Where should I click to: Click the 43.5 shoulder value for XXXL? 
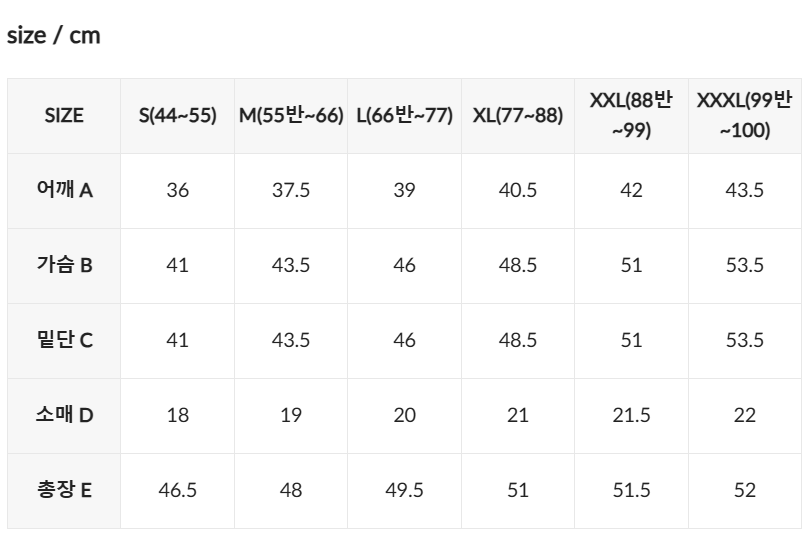click(744, 190)
